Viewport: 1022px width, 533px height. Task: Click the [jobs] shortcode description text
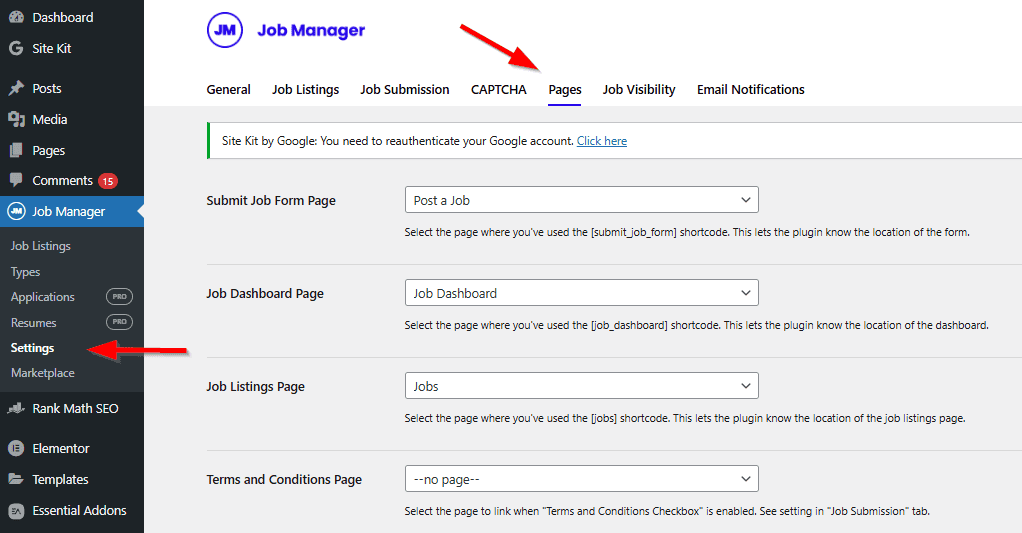[x=685, y=418]
